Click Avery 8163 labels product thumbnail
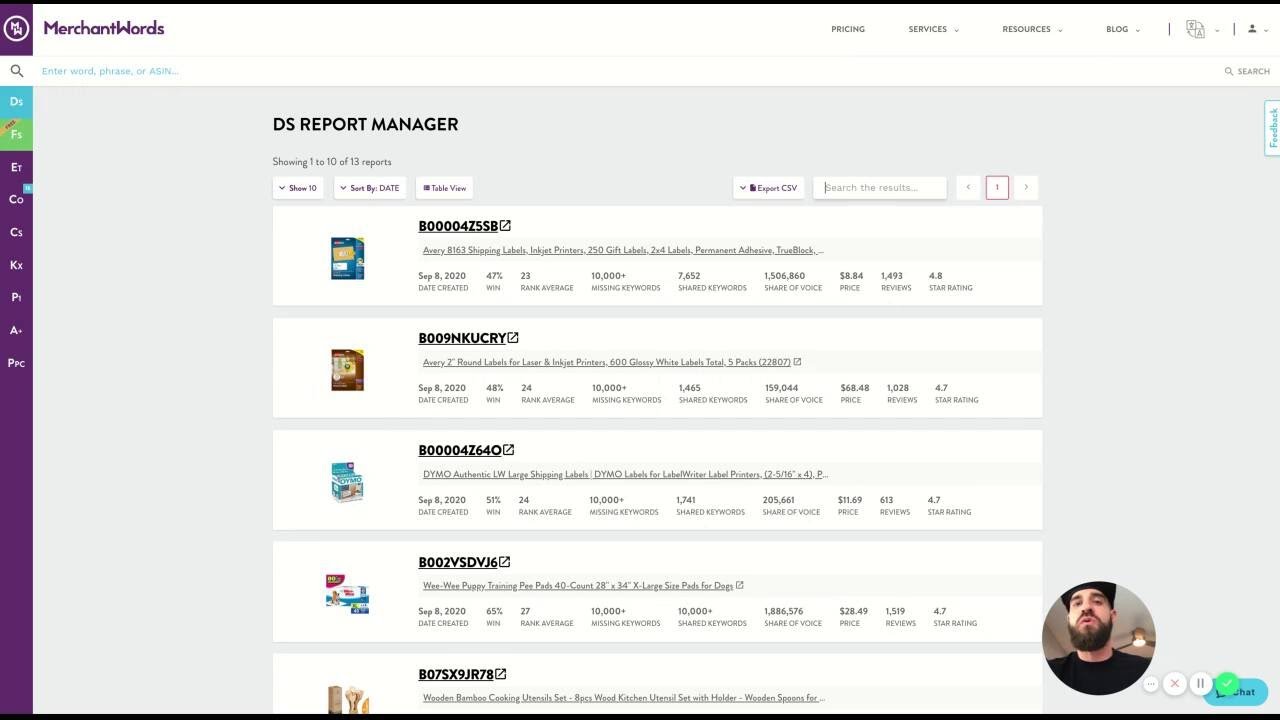This screenshot has height=720, width=1280. [347, 258]
